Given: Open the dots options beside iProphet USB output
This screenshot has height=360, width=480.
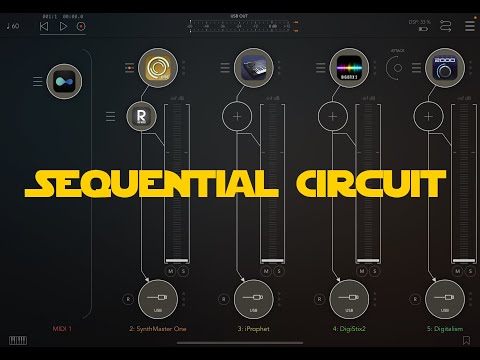Looking at the screenshot, I should [x=279, y=299].
